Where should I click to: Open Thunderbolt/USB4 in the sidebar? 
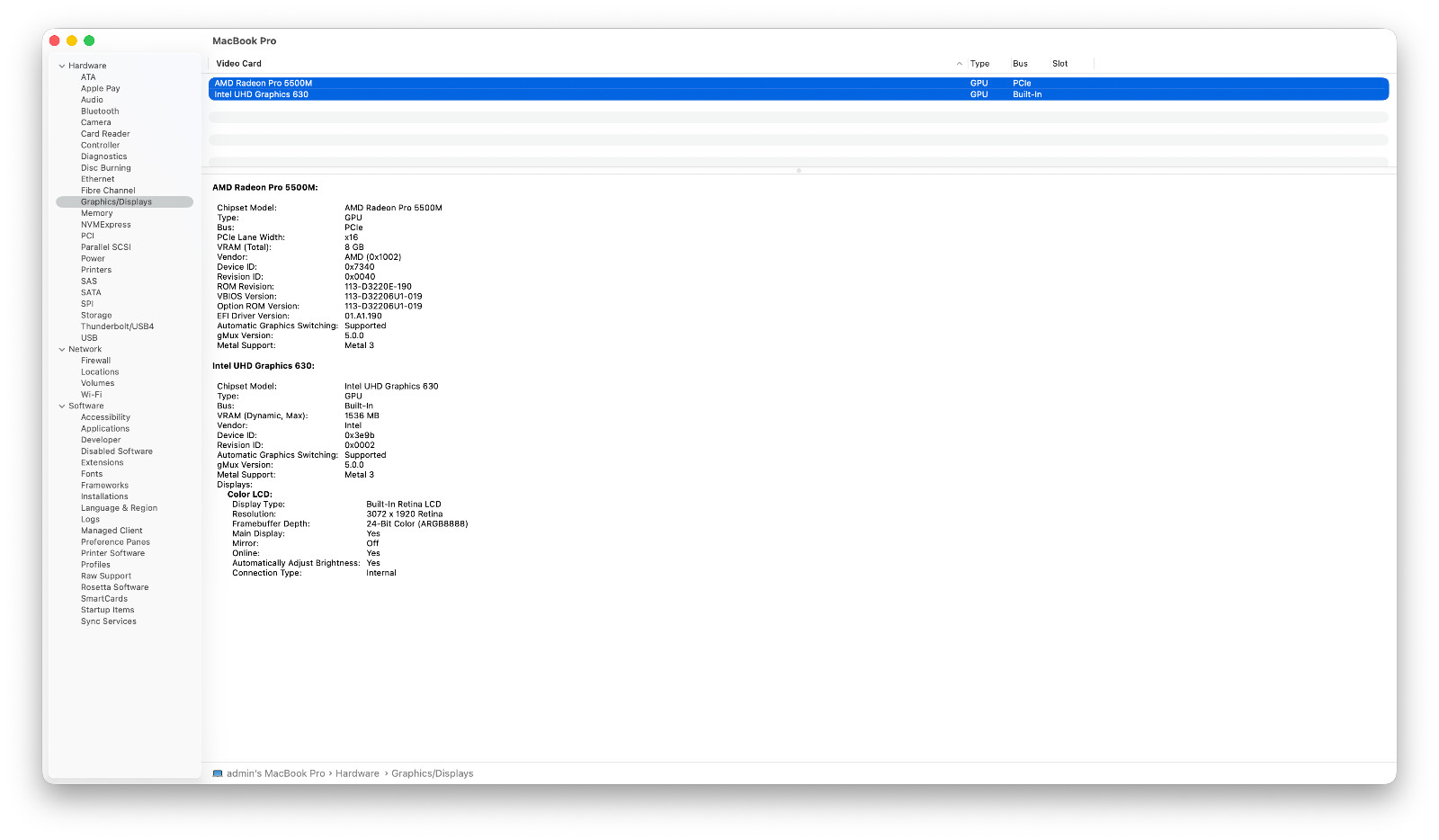[117, 326]
